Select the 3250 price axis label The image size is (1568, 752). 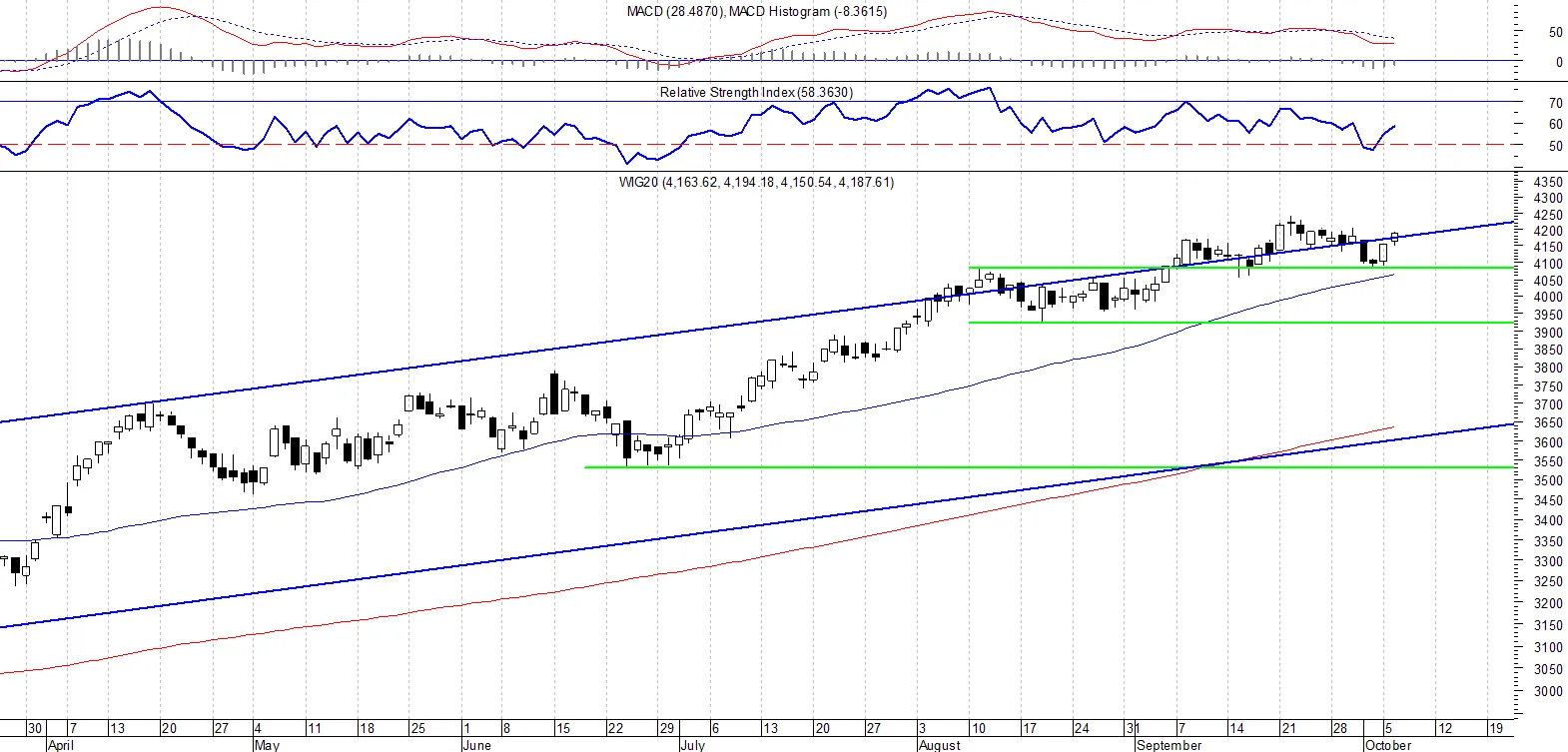(1548, 582)
